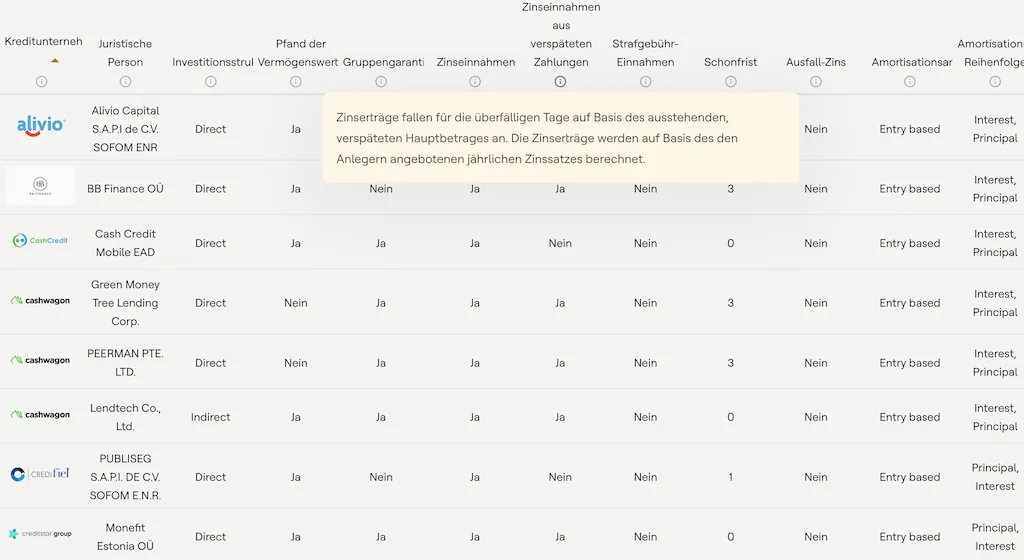The width and height of the screenshot is (1024, 560).
Task: Click info icon under Pfand der Vermögenswerte
Action: tap(296, 82)
